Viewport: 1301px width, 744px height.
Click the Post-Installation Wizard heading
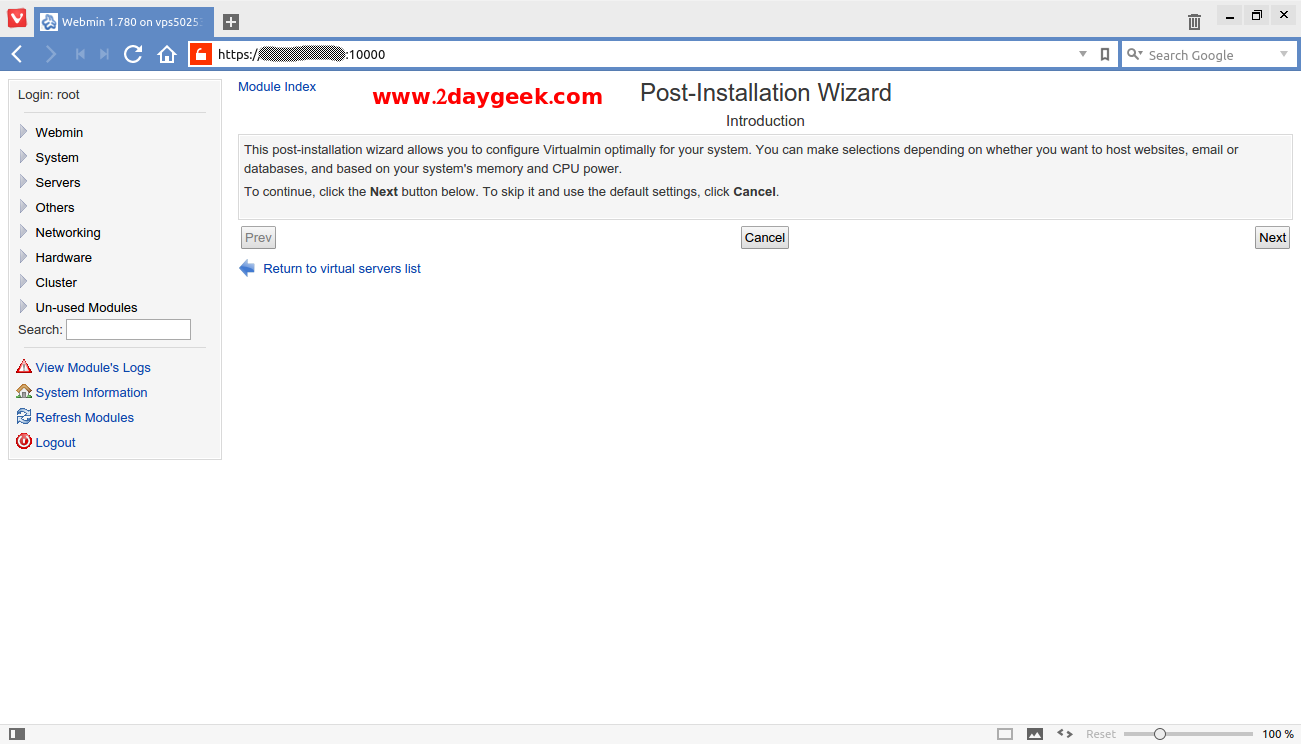[766, 93]
